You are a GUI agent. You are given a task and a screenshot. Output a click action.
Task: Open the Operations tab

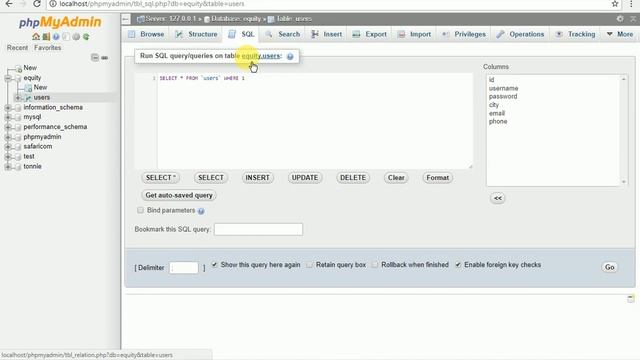[520, 34]
